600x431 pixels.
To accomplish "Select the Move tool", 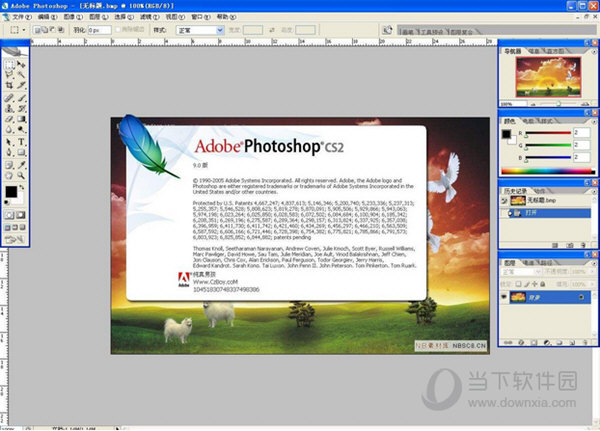I will click(x=21, y=64).
